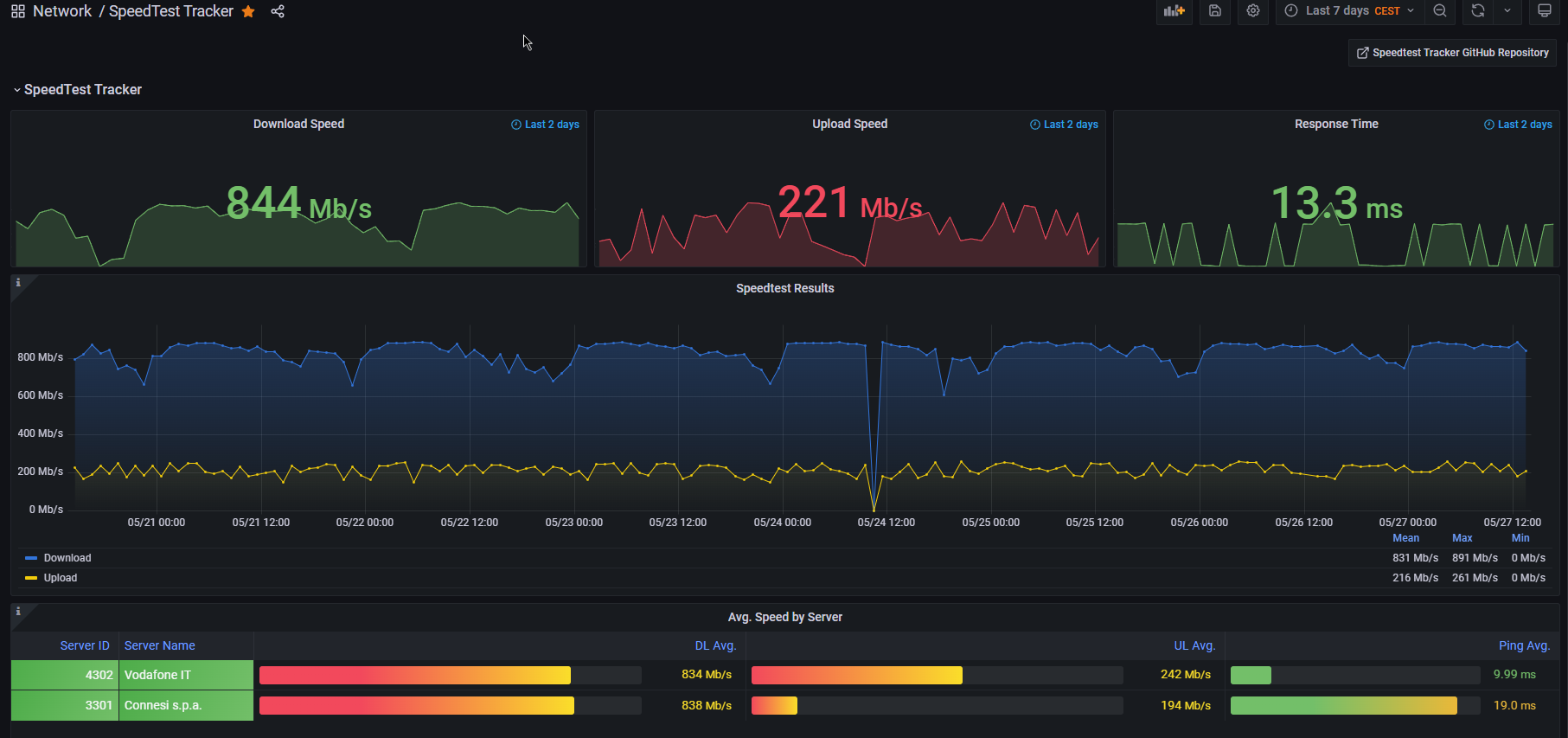Zoom out the time range
The height and width of the screenshot is (738, 1568).
click(1440, 11)
